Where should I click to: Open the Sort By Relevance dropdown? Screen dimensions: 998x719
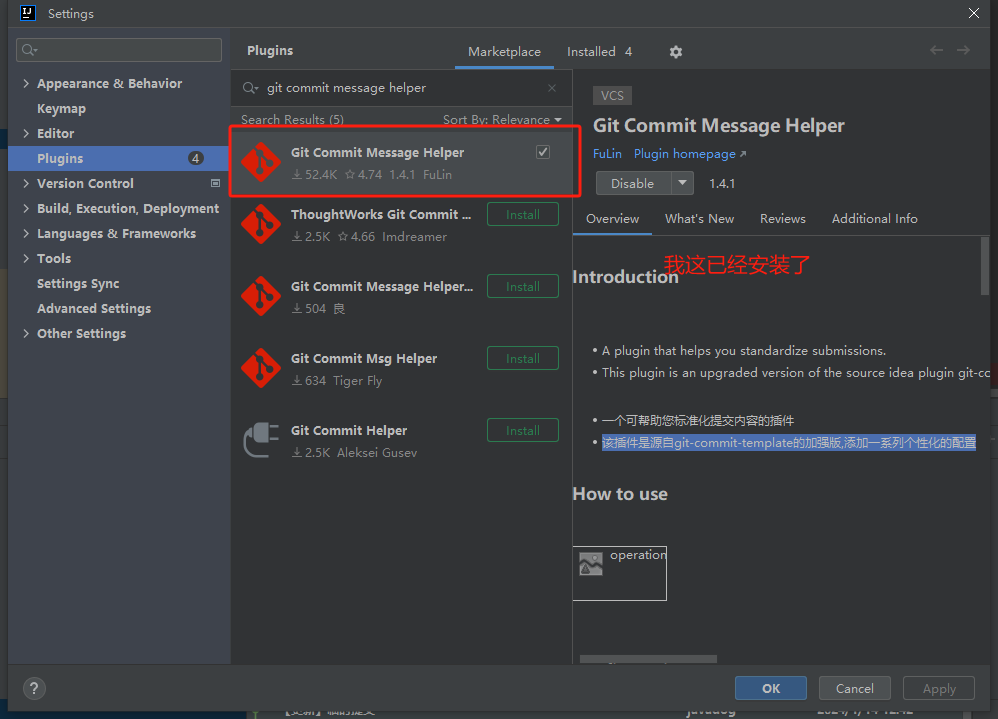tap(503, 119)
